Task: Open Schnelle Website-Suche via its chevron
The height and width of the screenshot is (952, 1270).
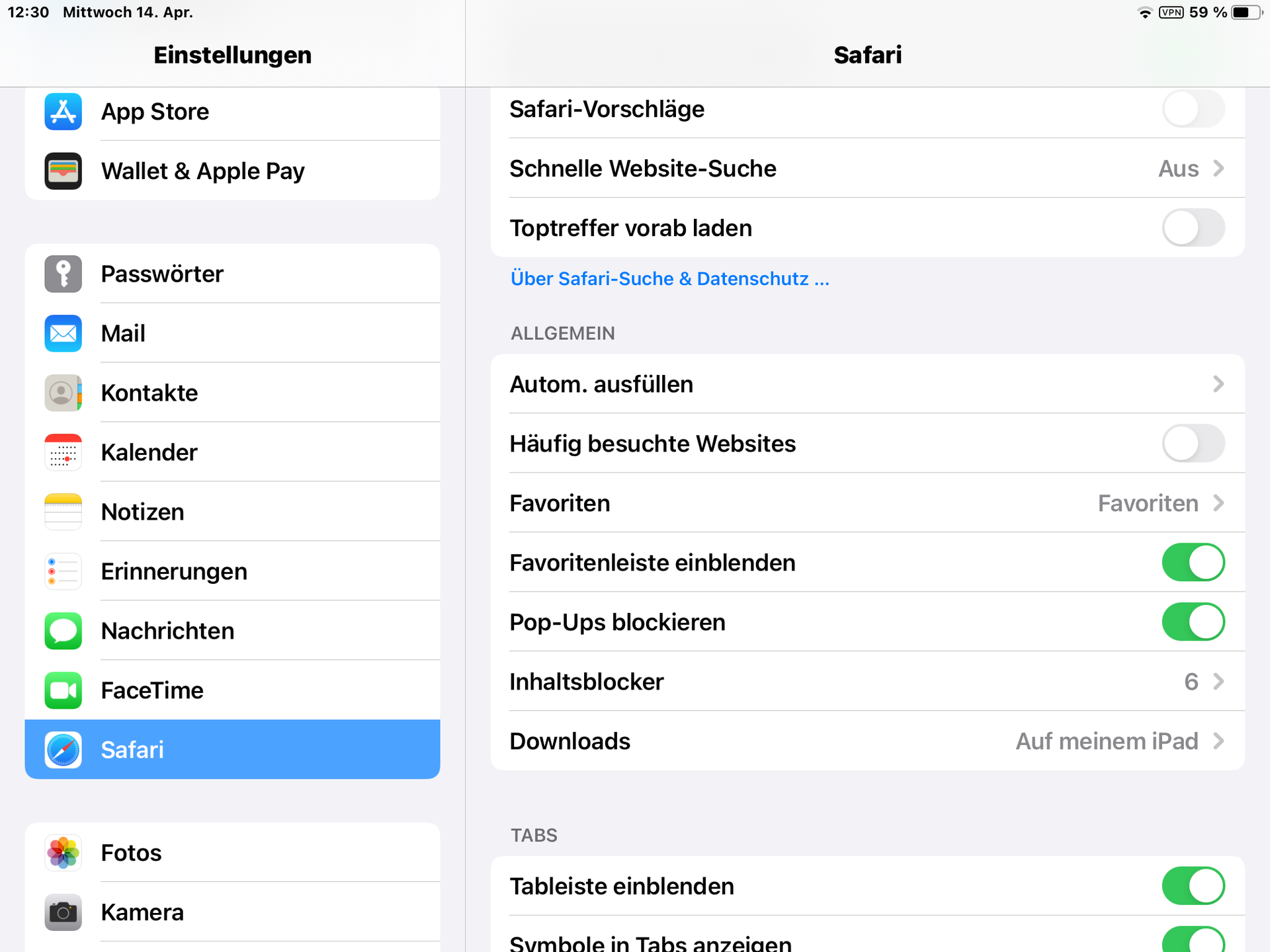Action: pyautogui.click(x=1218, y=169)
